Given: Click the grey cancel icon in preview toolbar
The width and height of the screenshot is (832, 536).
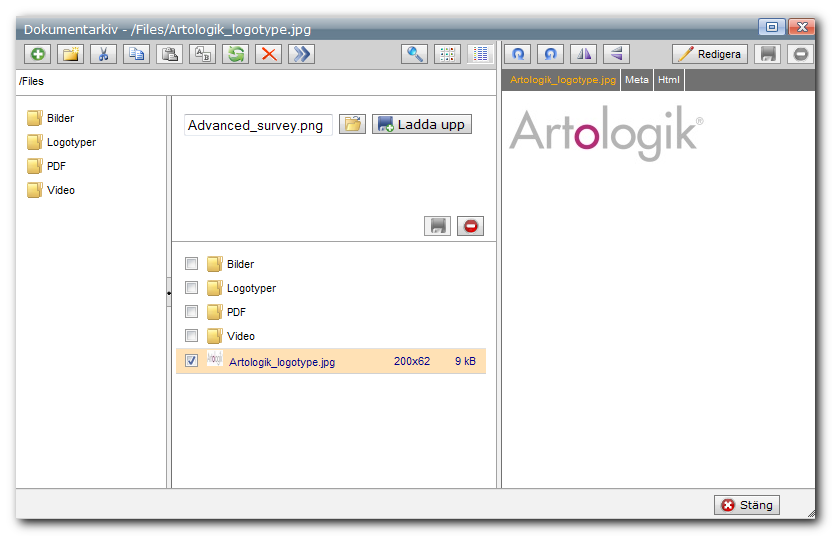Looking at the screenshot, I should [800, 54].
